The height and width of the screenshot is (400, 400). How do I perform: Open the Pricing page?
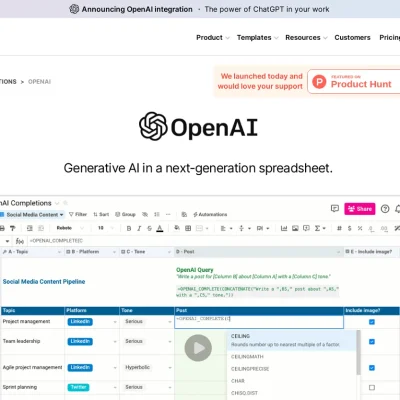click(389, 37)
